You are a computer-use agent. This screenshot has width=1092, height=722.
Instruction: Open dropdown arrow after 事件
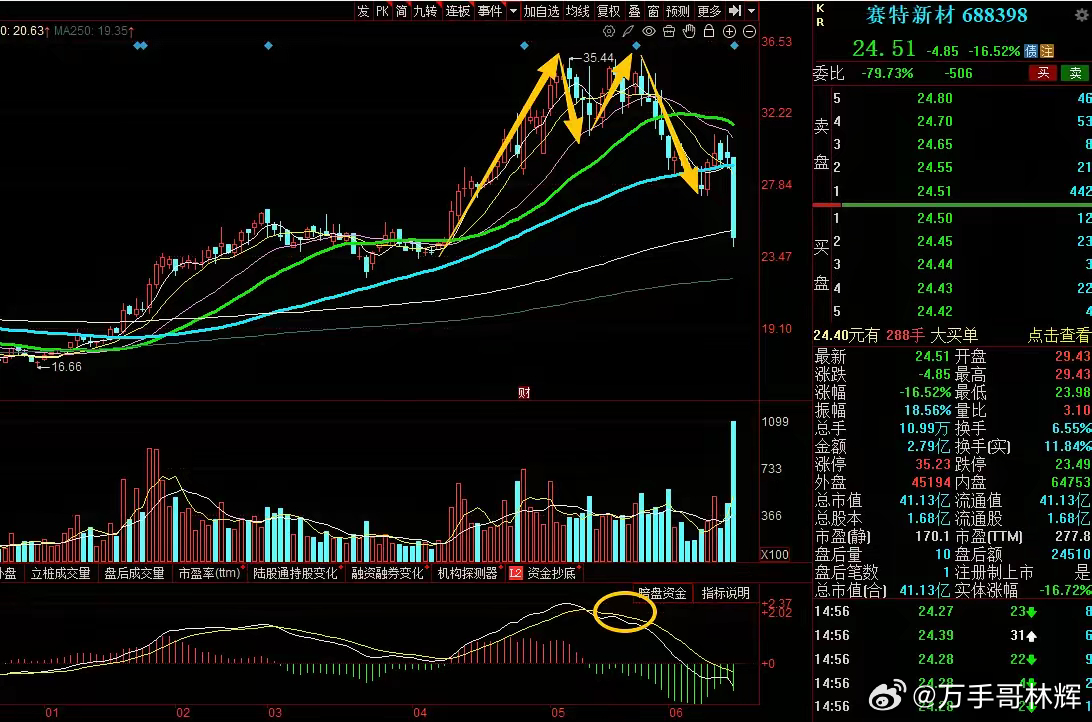click(513, 11)
